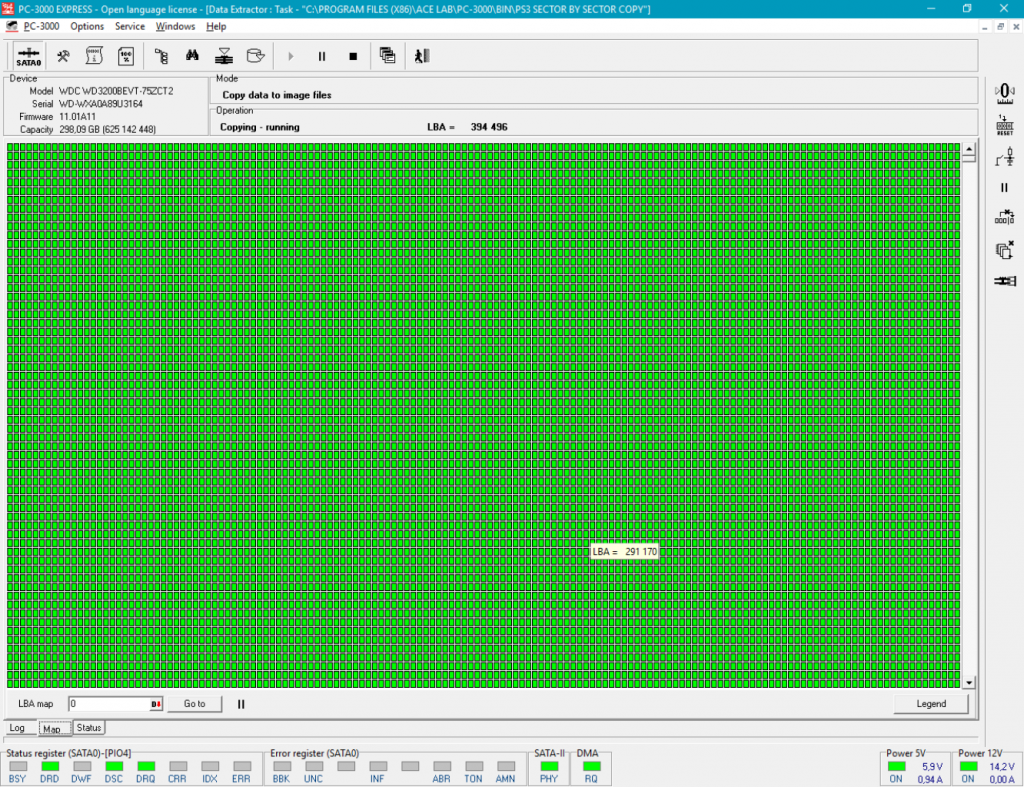Click the Go to button

pyautogui.click(x=194, y=704)
